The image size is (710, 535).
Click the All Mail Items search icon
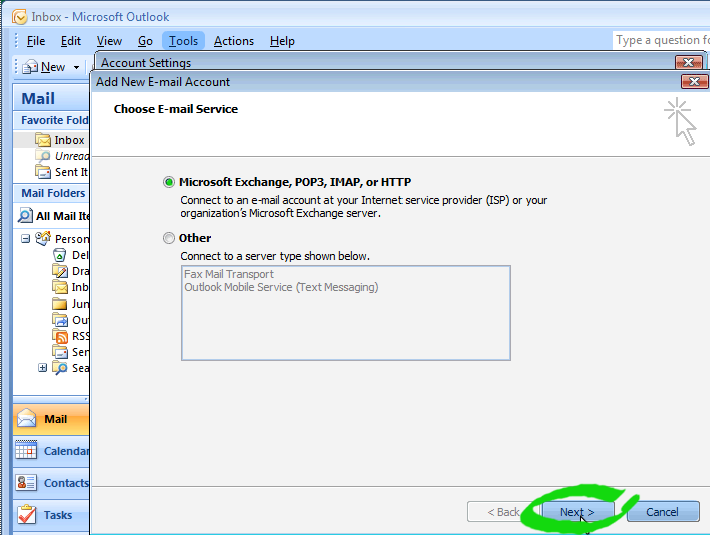[x=25, y=215]
